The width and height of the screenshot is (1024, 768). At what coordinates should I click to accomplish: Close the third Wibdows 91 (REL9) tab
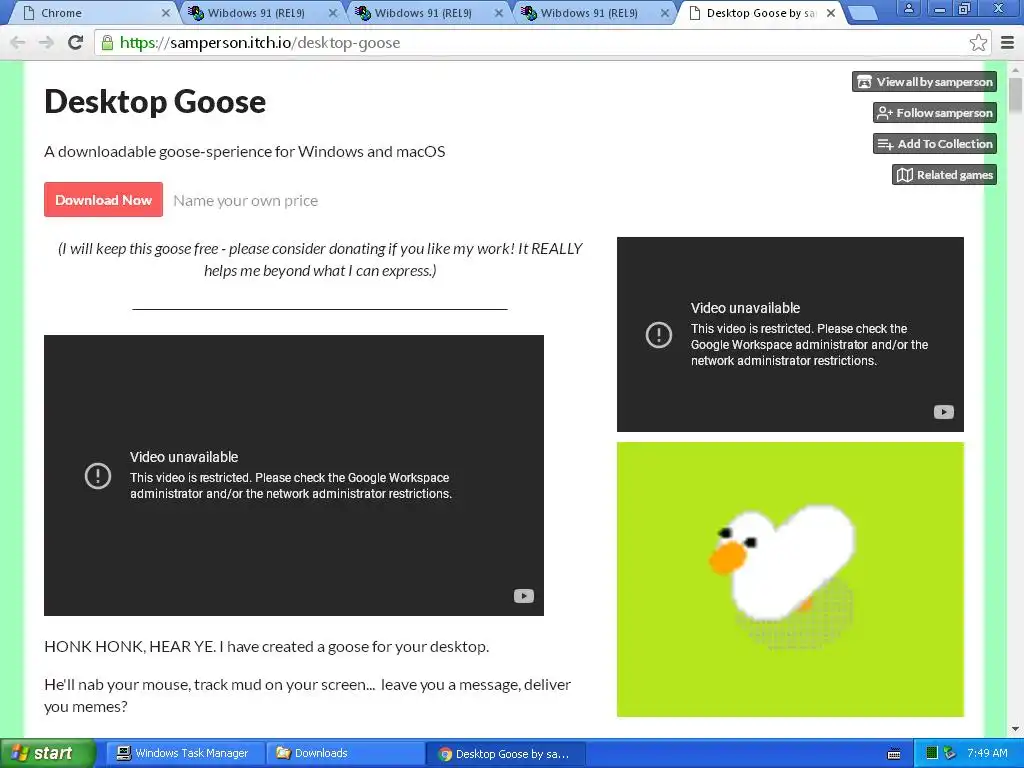665,13
